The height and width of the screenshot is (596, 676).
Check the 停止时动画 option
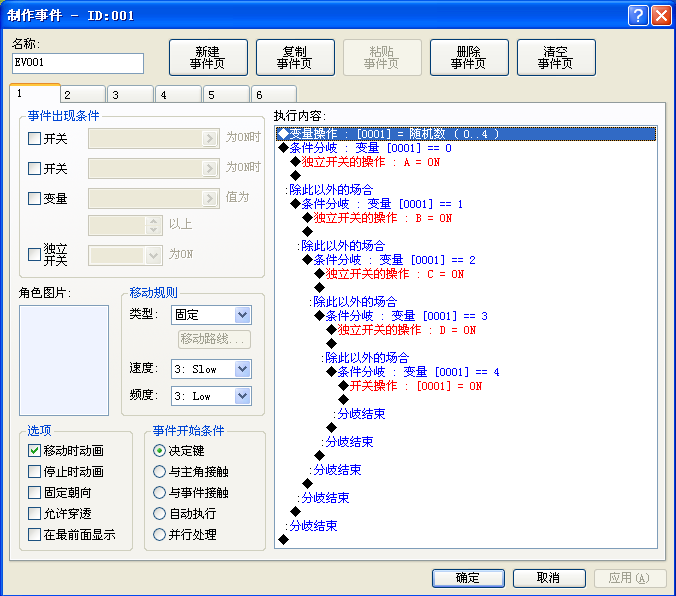(34, 471)
